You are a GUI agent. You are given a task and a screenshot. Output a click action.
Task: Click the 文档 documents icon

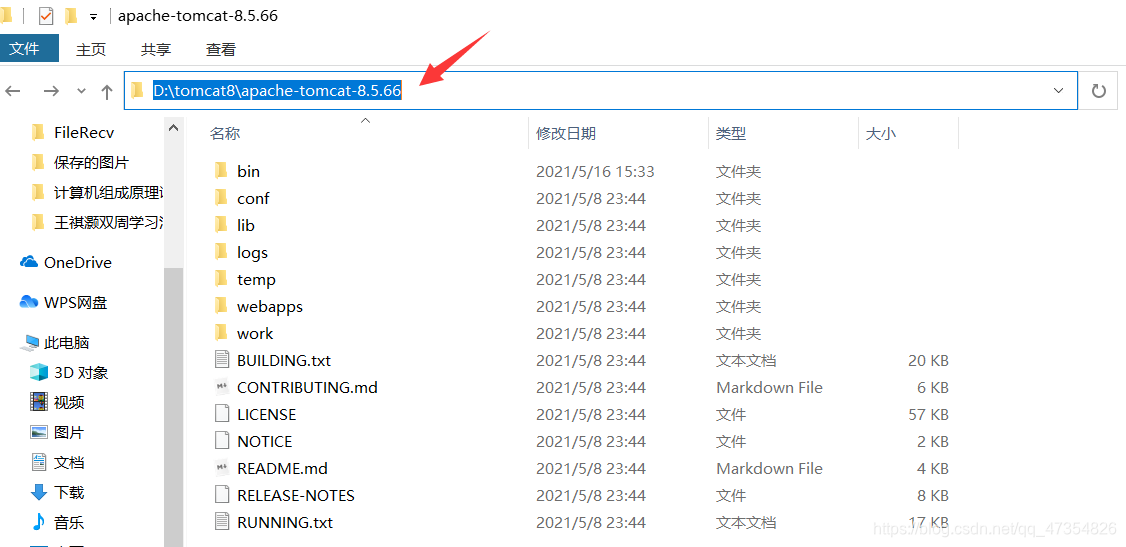pos(38,462)
